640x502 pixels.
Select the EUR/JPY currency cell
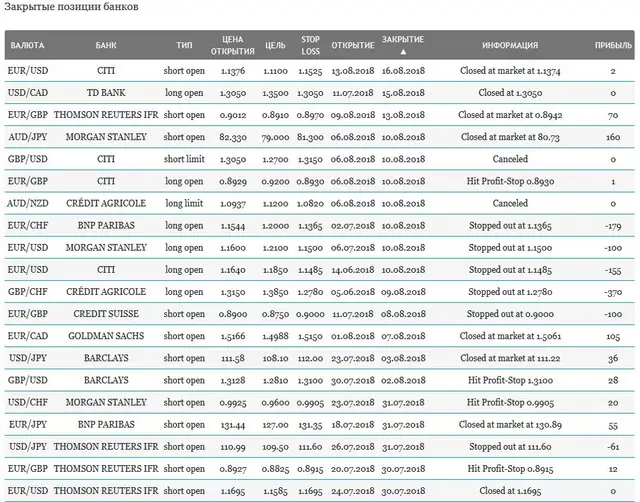click(x=27, y=424)
